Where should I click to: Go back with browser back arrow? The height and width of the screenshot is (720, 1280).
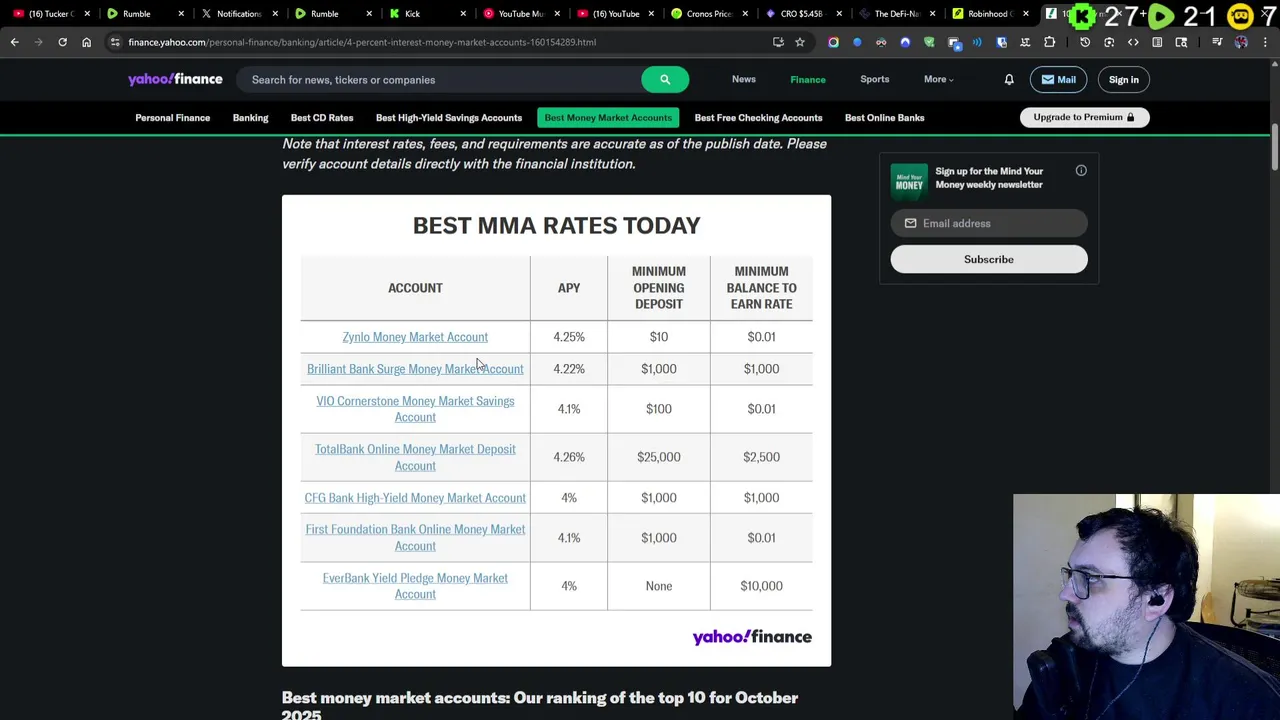(x=14, y=42)
